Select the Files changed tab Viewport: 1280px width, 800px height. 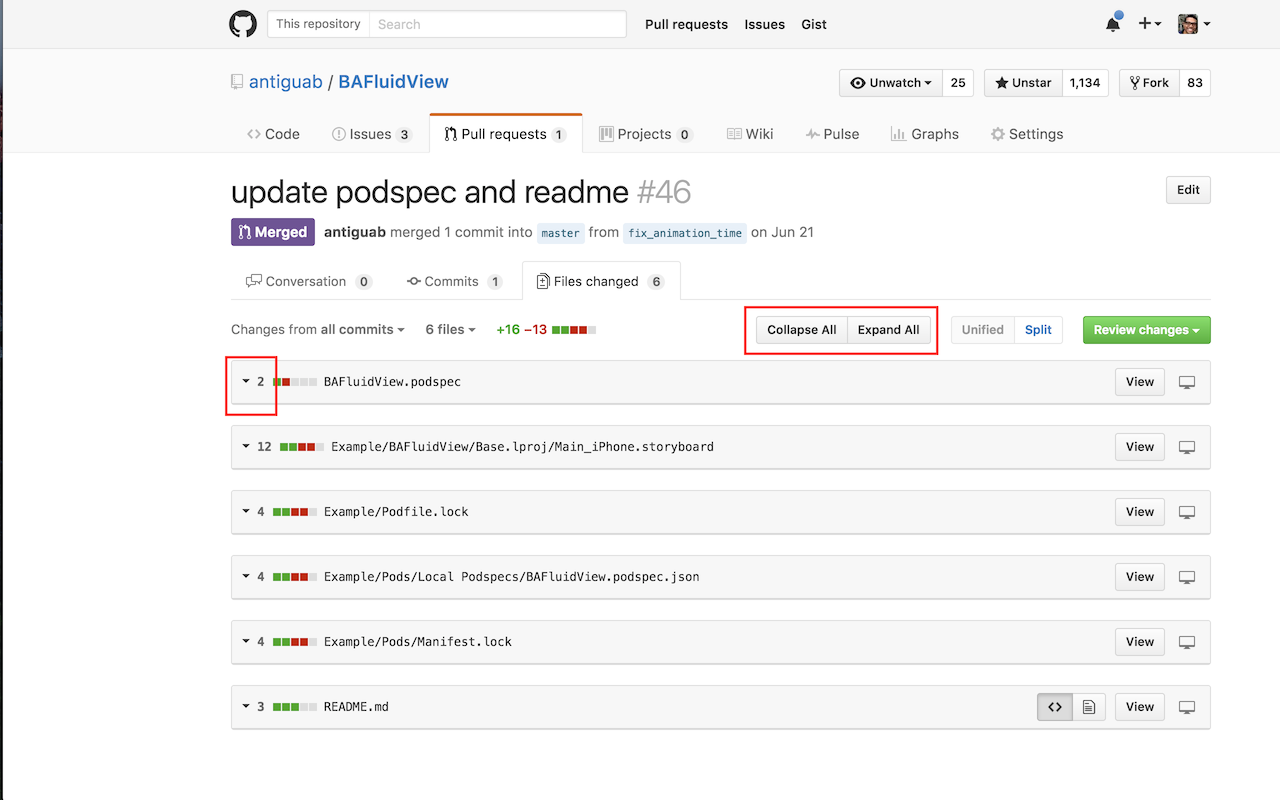click(x=601, y=281)
